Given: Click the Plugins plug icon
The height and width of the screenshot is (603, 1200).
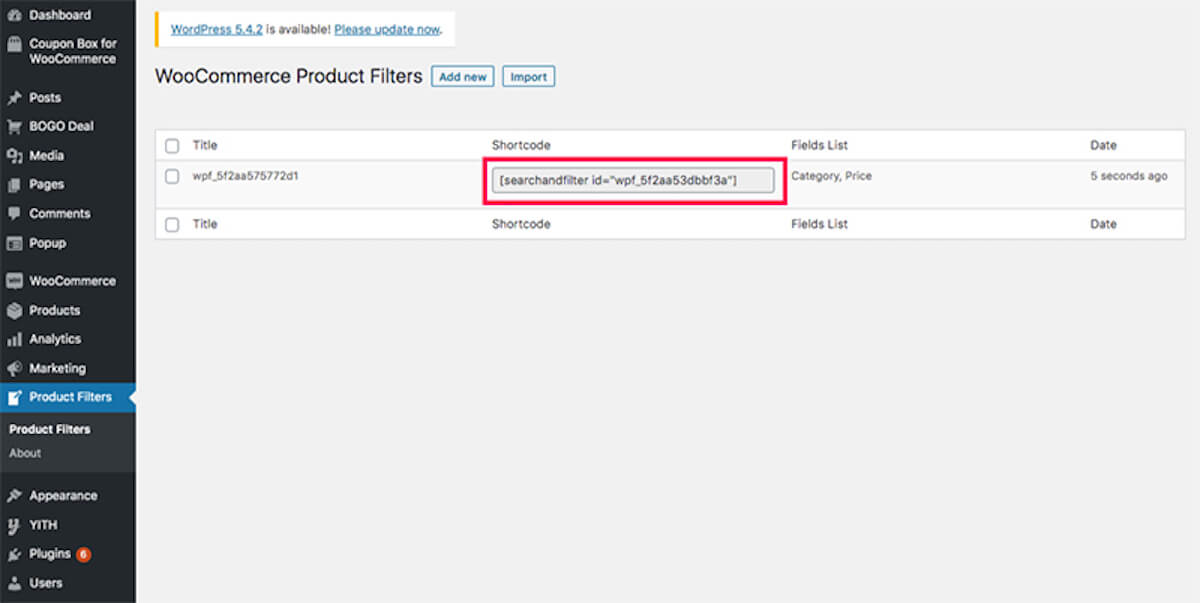Looking at the screenshot, I should 14,554.
